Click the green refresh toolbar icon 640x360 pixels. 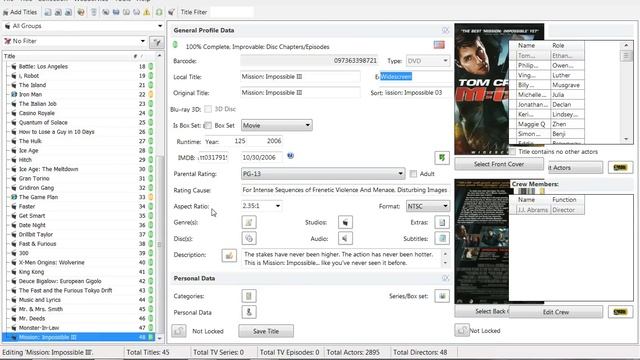(159, 12)
